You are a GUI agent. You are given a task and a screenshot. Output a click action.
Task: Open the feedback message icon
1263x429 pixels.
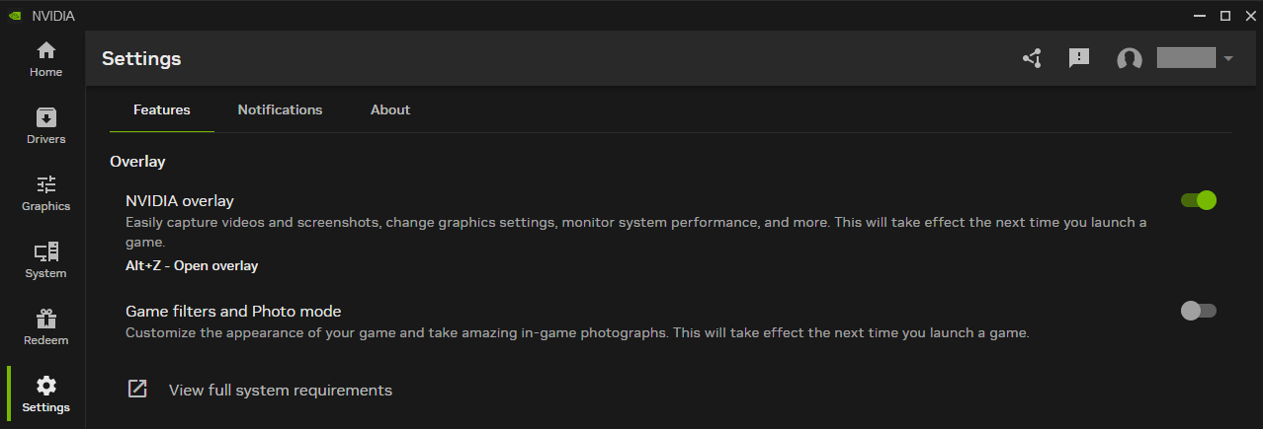tap(1079, 58)
